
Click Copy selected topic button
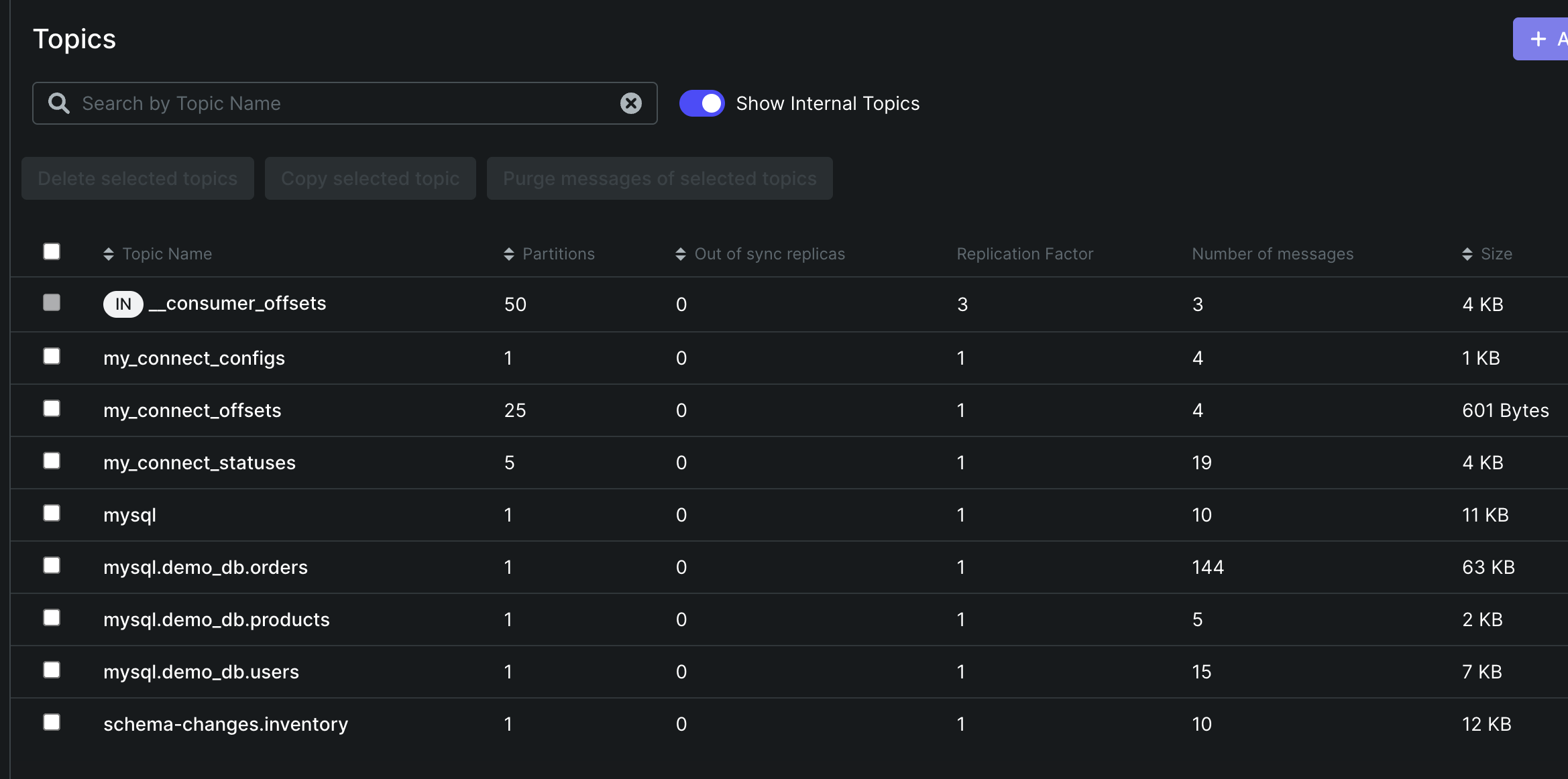[370, 178]
